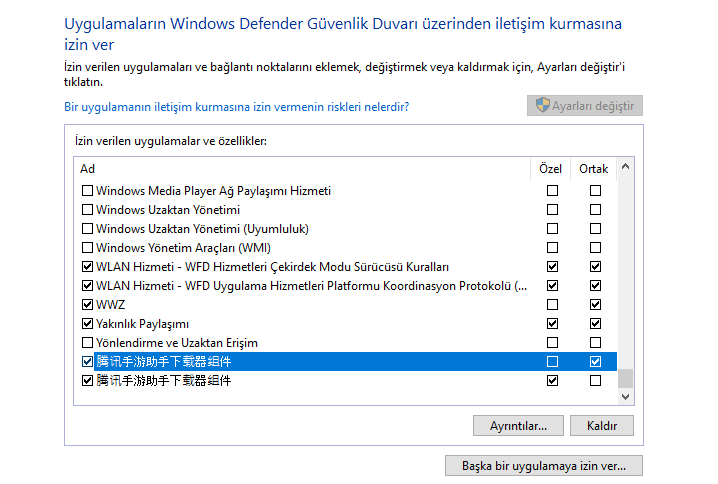Toggle Ortak checkbox in highlighted Chinese-named row

[595, 362]
